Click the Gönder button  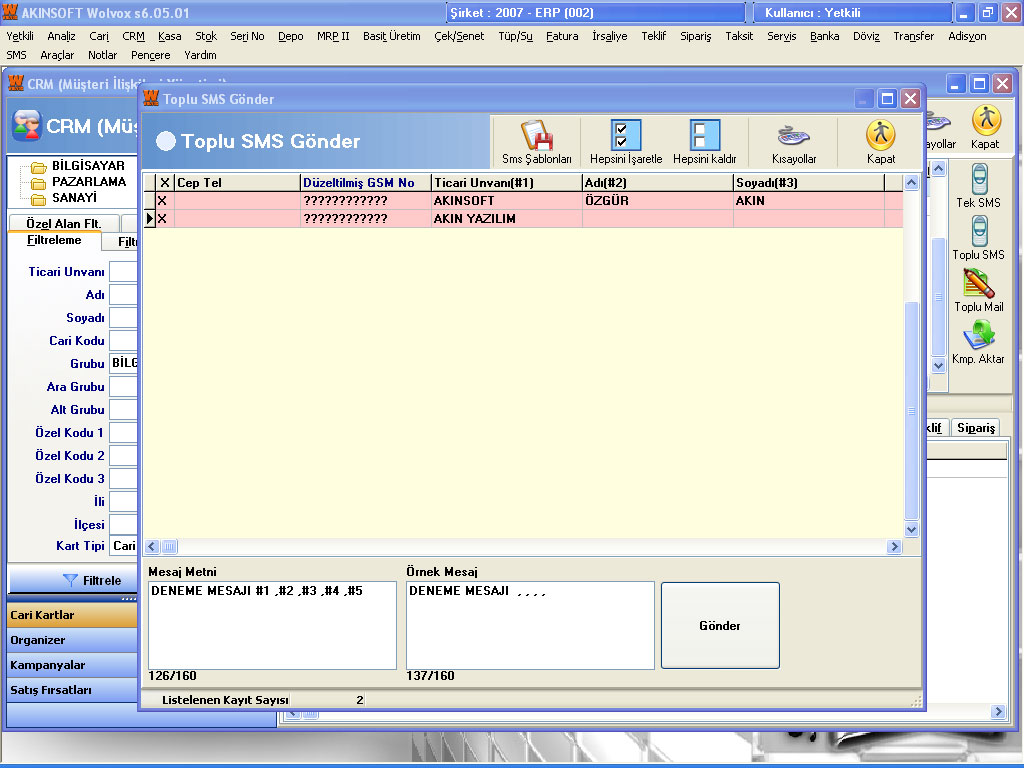[x=720, y=626]
